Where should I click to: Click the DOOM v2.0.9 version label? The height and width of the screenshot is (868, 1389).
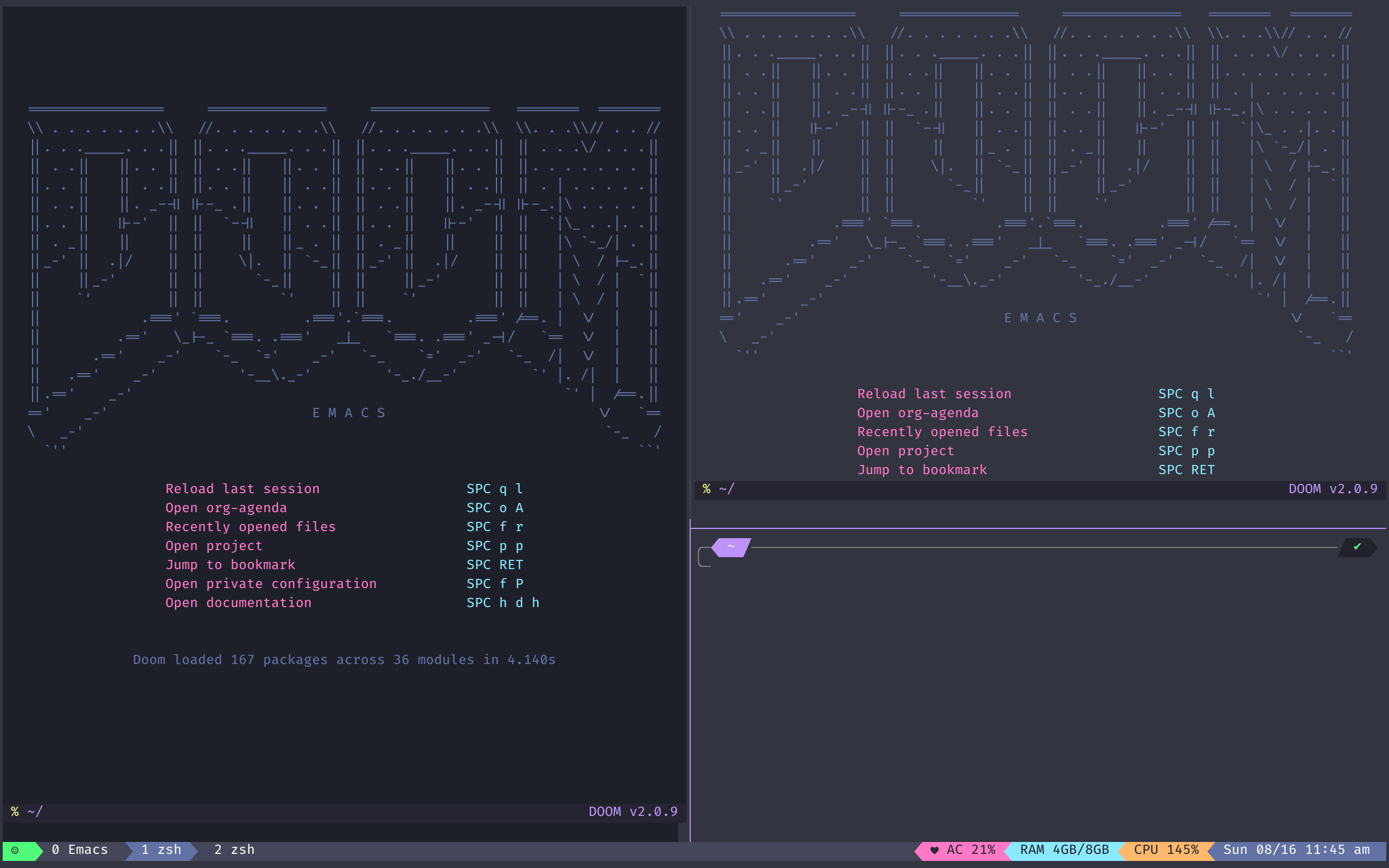633,812
